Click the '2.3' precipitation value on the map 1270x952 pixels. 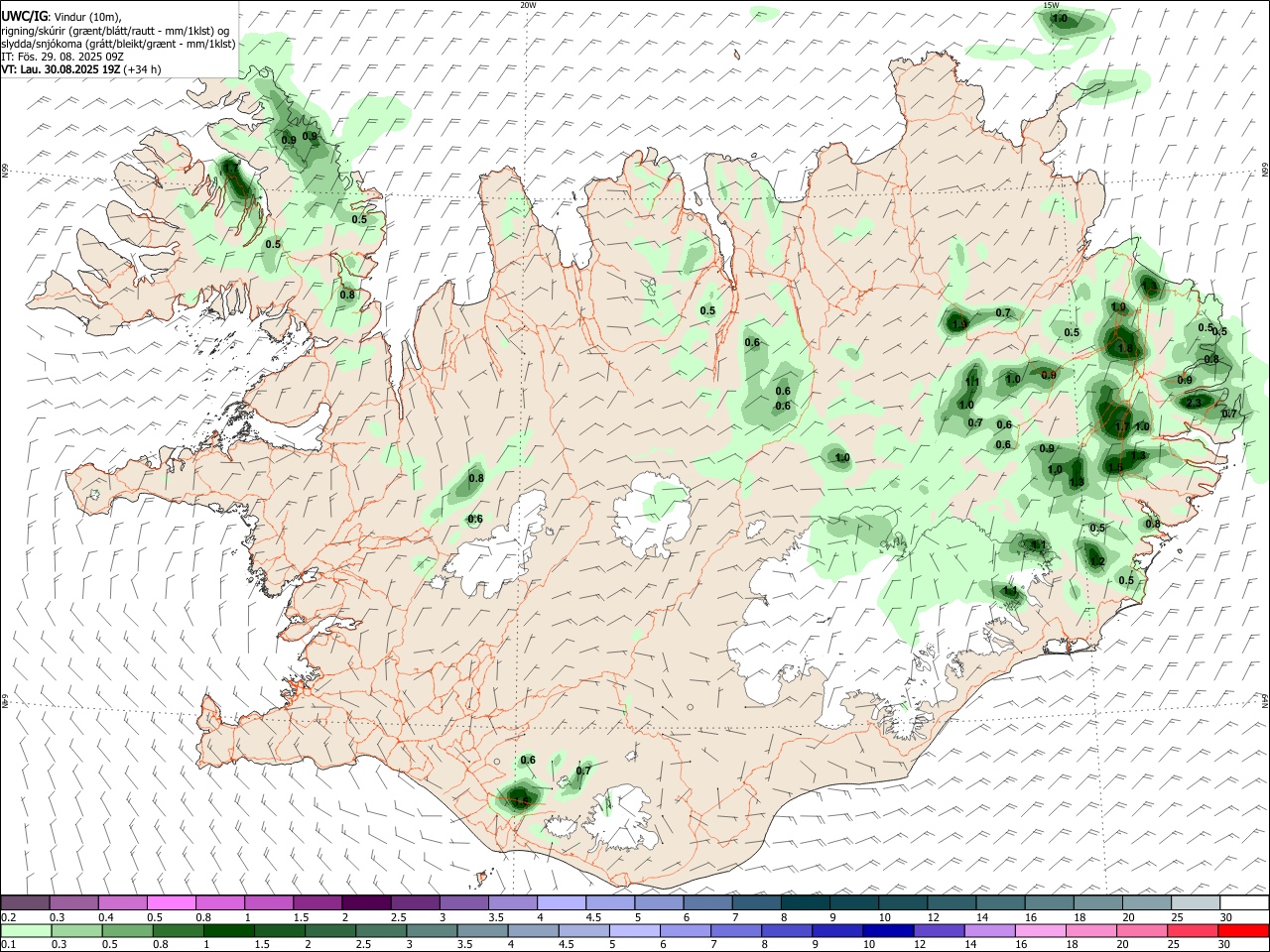(x=1194, y=402)
